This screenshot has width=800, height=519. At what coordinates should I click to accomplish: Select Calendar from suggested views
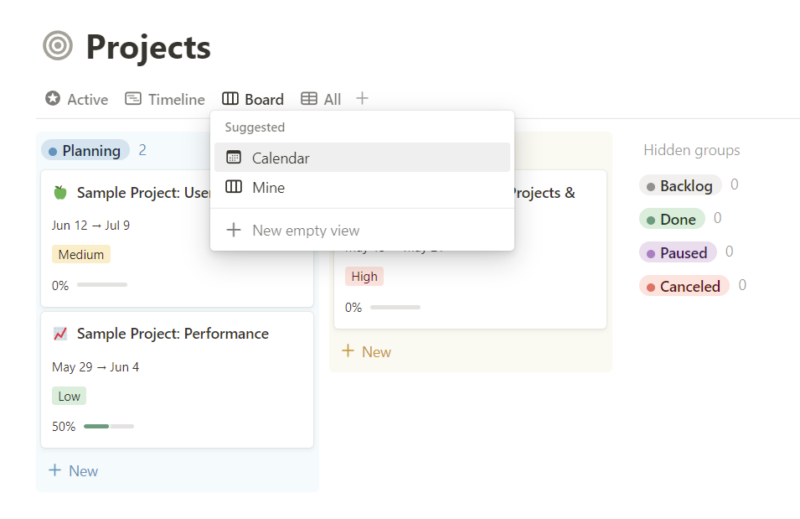click(280, 158)
